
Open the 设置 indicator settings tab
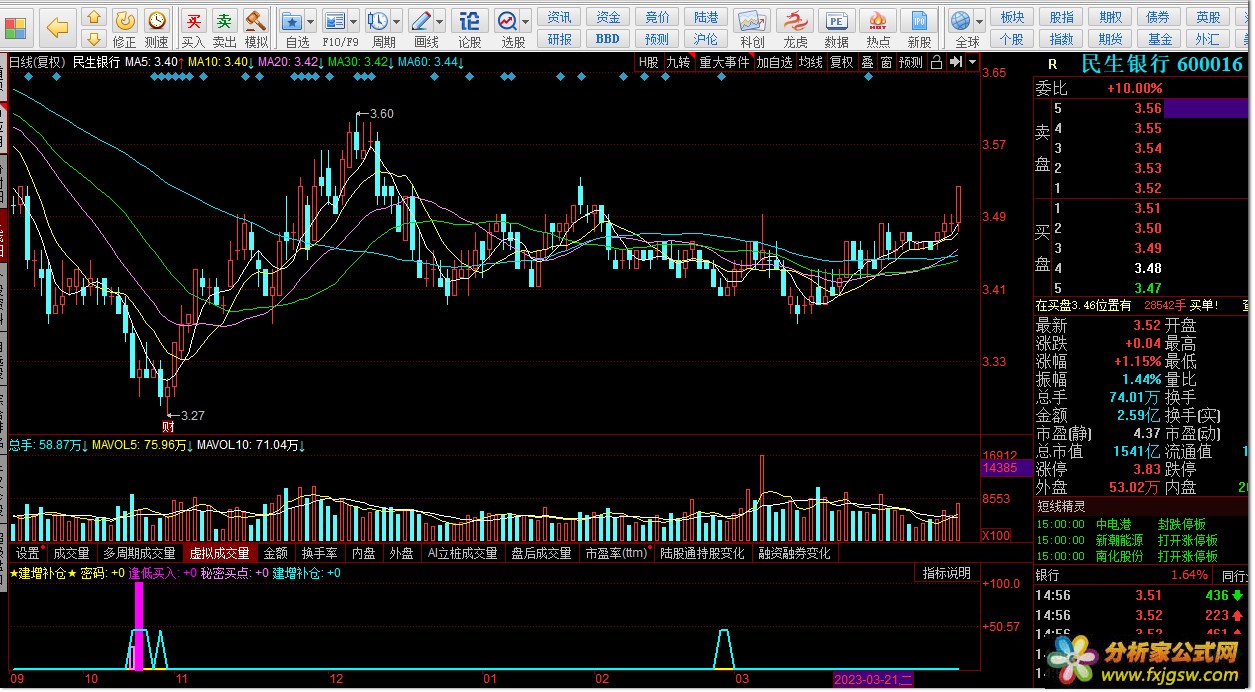tap(28, 553)
